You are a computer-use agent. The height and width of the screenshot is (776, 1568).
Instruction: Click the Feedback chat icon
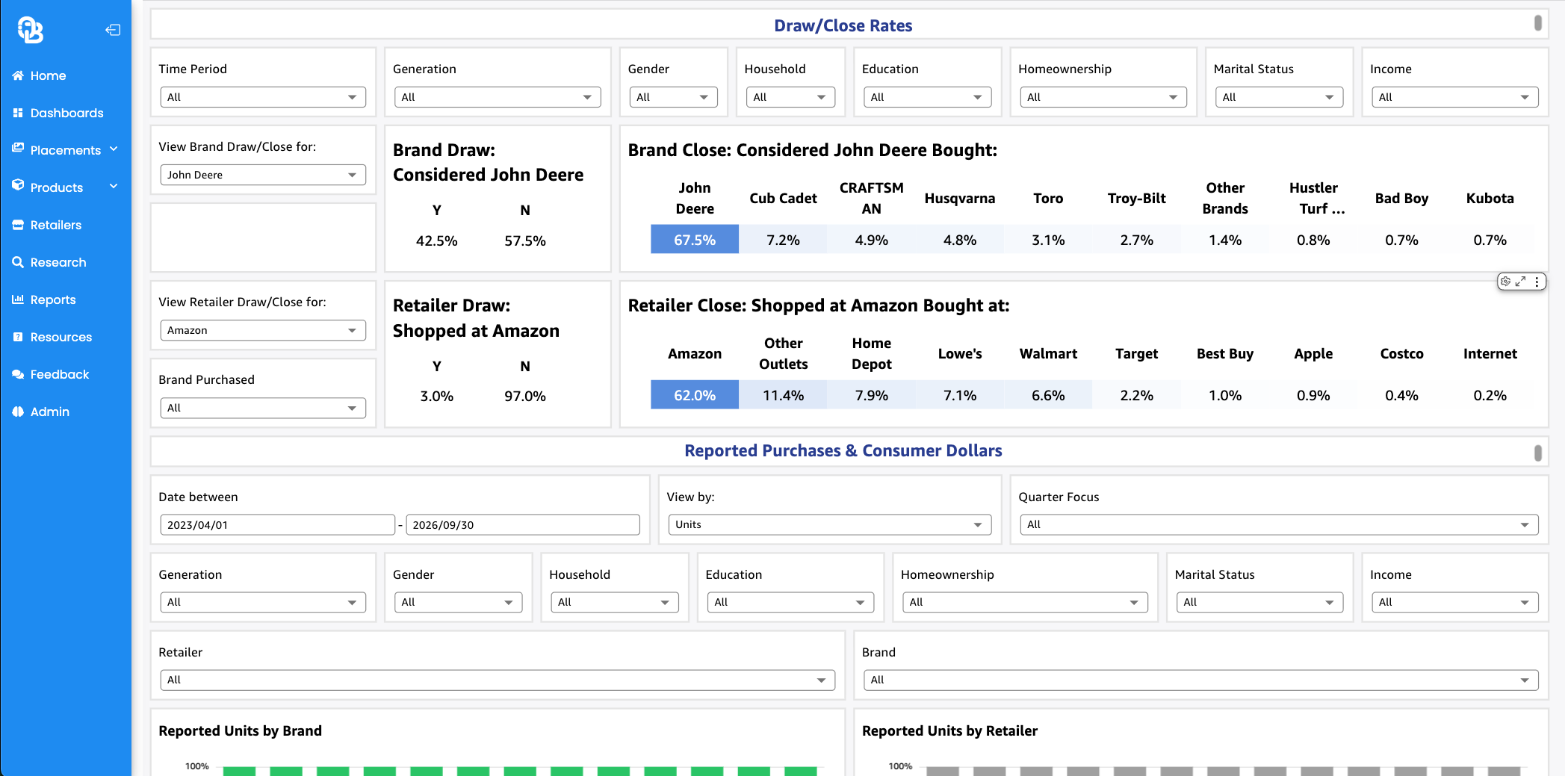tap(18, 374)
